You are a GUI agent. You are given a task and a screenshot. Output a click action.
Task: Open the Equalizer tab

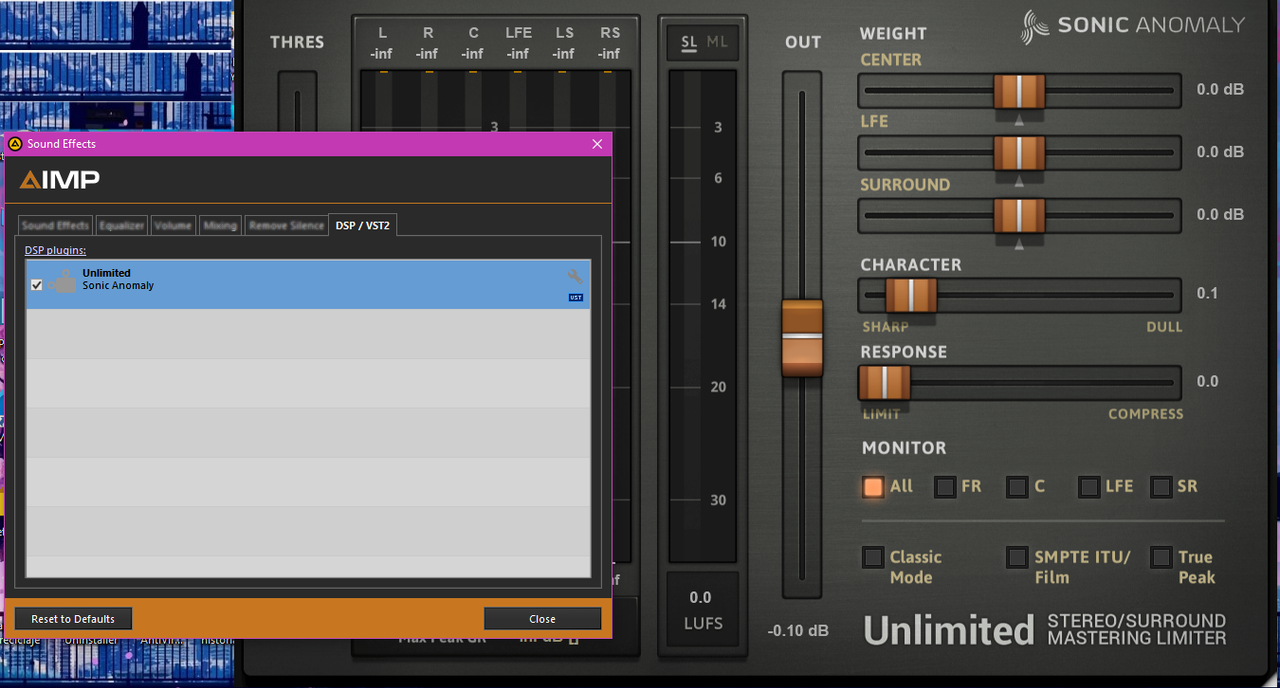pyautogui.click(x=122, y=226)
